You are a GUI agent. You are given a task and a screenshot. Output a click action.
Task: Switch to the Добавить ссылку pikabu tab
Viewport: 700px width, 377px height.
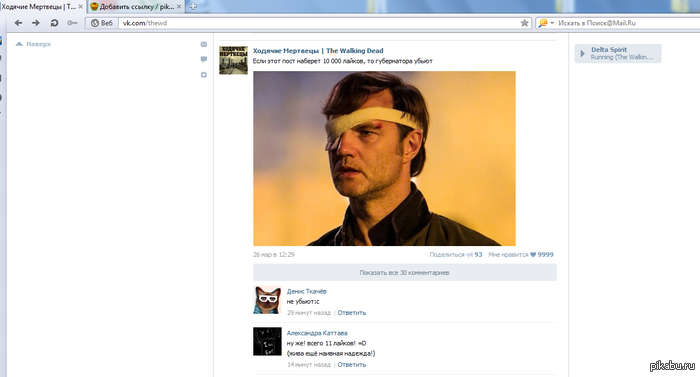coord(135,7)
